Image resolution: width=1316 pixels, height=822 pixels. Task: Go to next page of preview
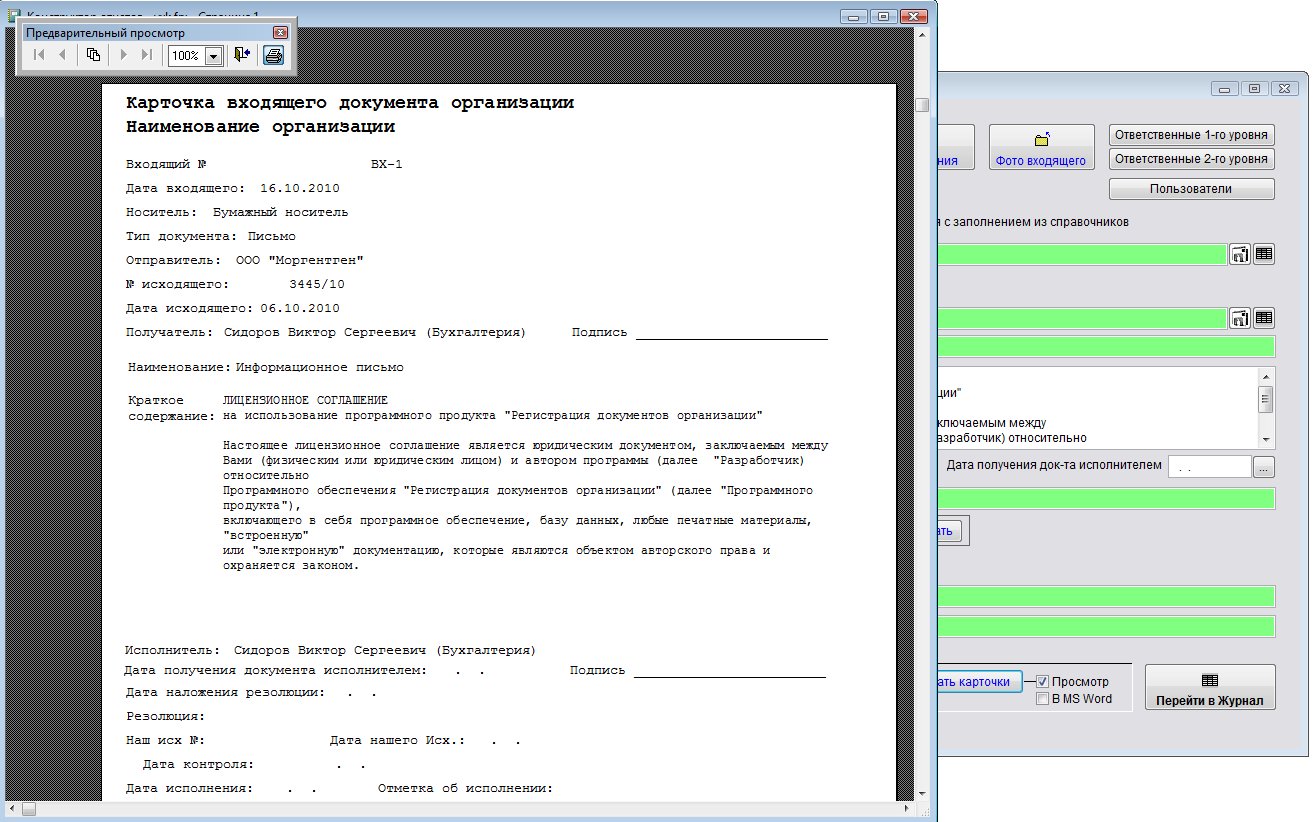click(124, 55)
